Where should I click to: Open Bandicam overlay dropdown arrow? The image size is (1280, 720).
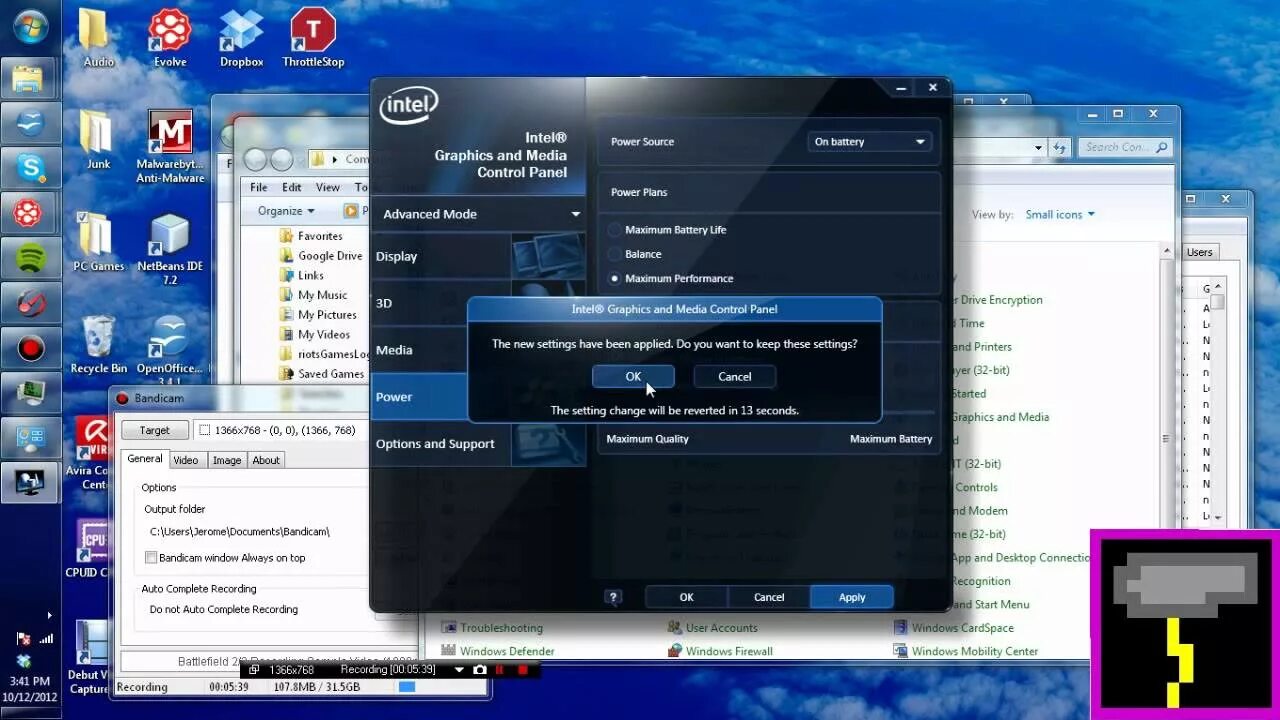click(460, 669)
